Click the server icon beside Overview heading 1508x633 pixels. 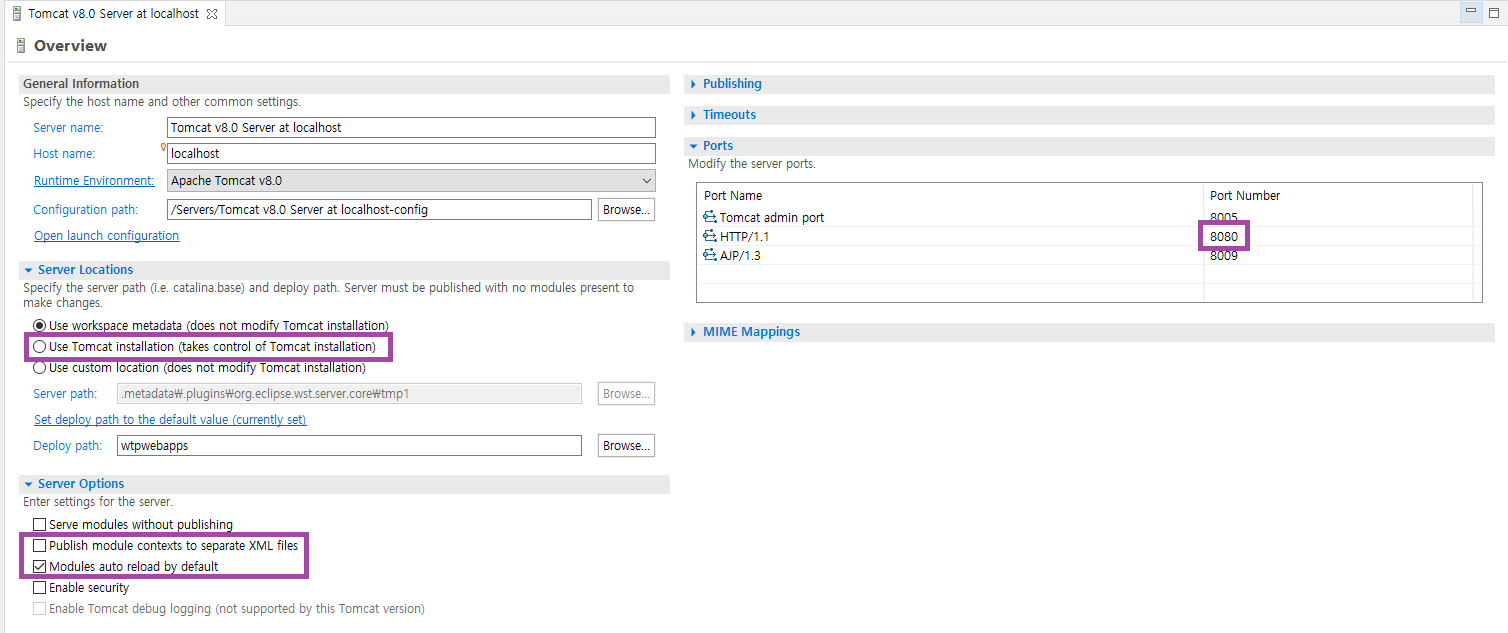[21, 46]
